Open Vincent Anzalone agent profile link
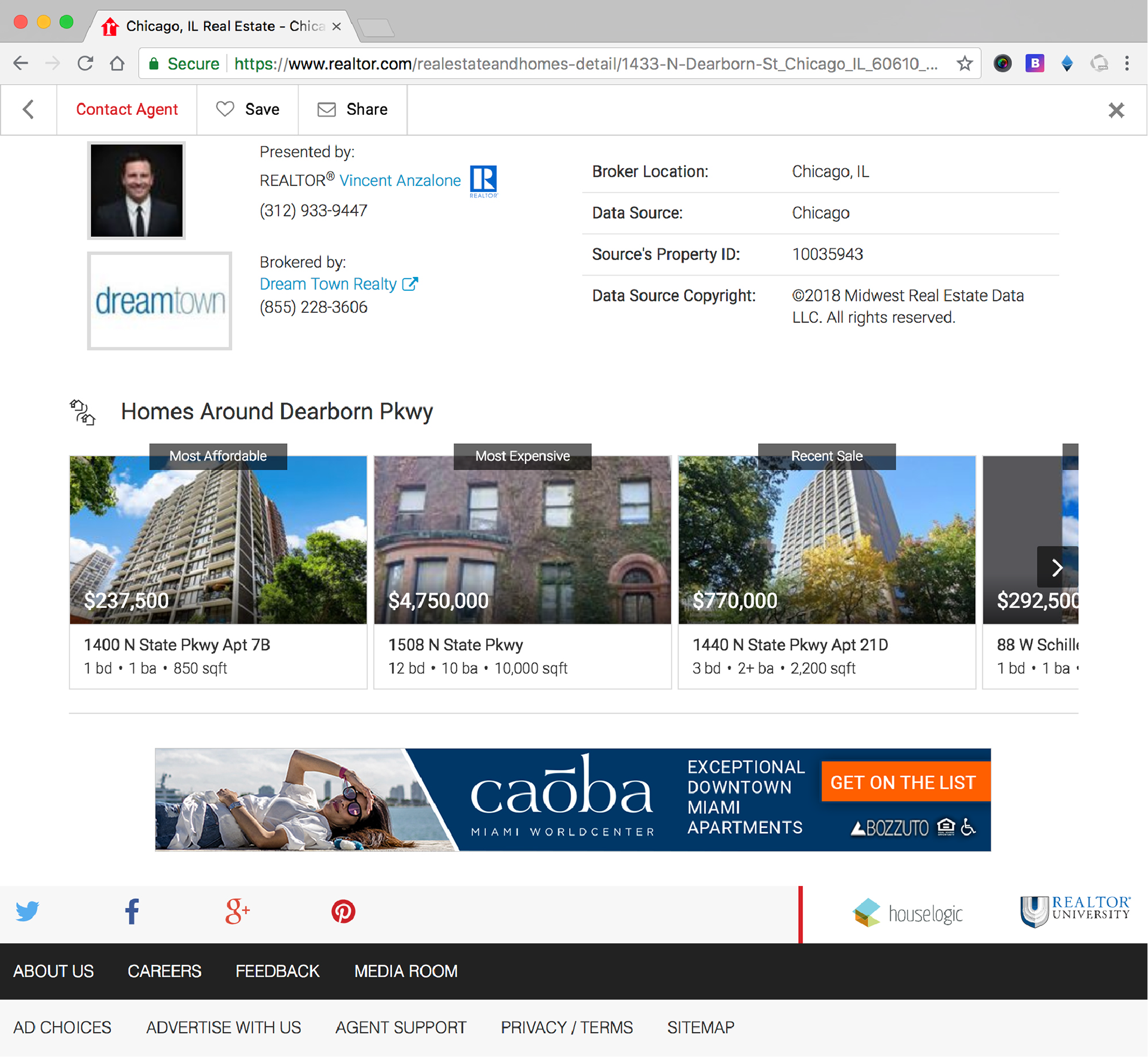Image resolution: width=1148 pixels, height=1057 pixels. click(399, 181)
